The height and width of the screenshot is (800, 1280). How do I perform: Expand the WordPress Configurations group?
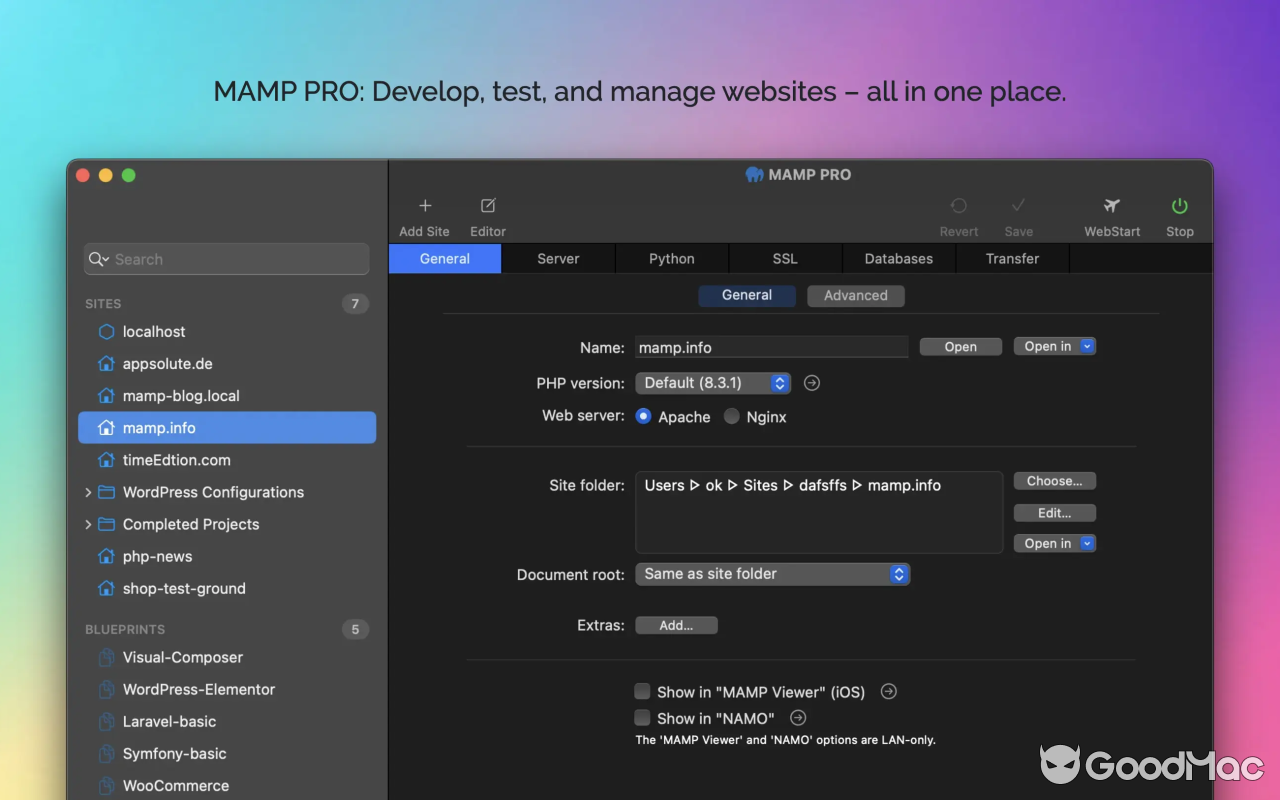(89, 492)
